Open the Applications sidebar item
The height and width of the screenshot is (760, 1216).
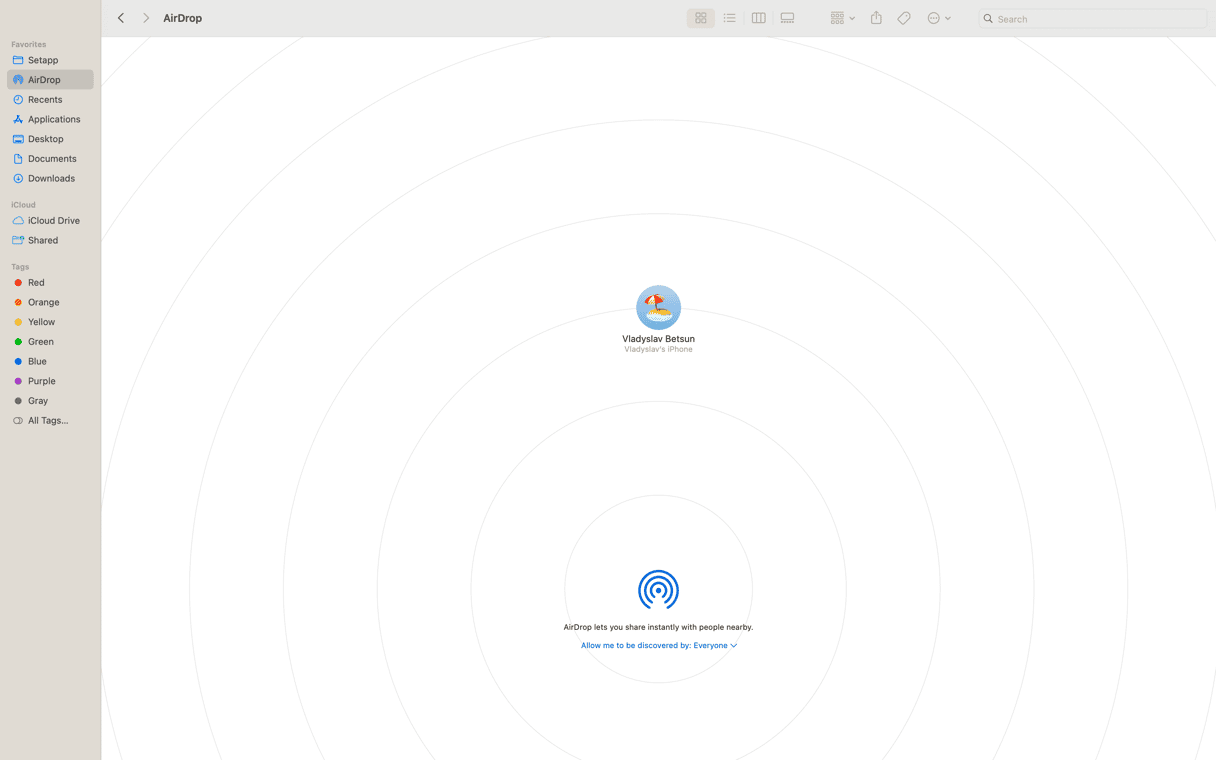point(53,119)
